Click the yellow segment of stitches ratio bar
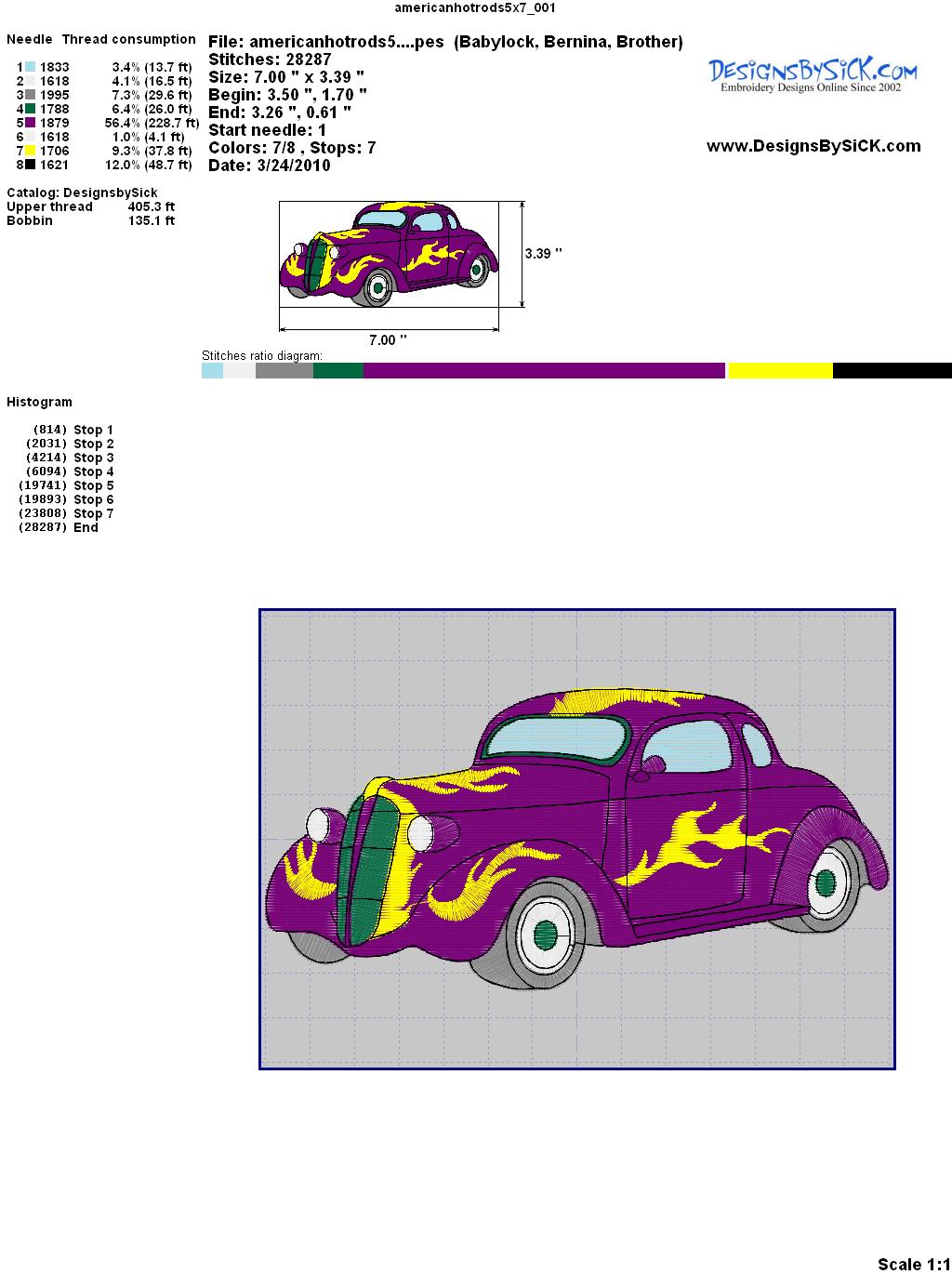Viewport: 952px width, 1274px height. tap(780, 371)
